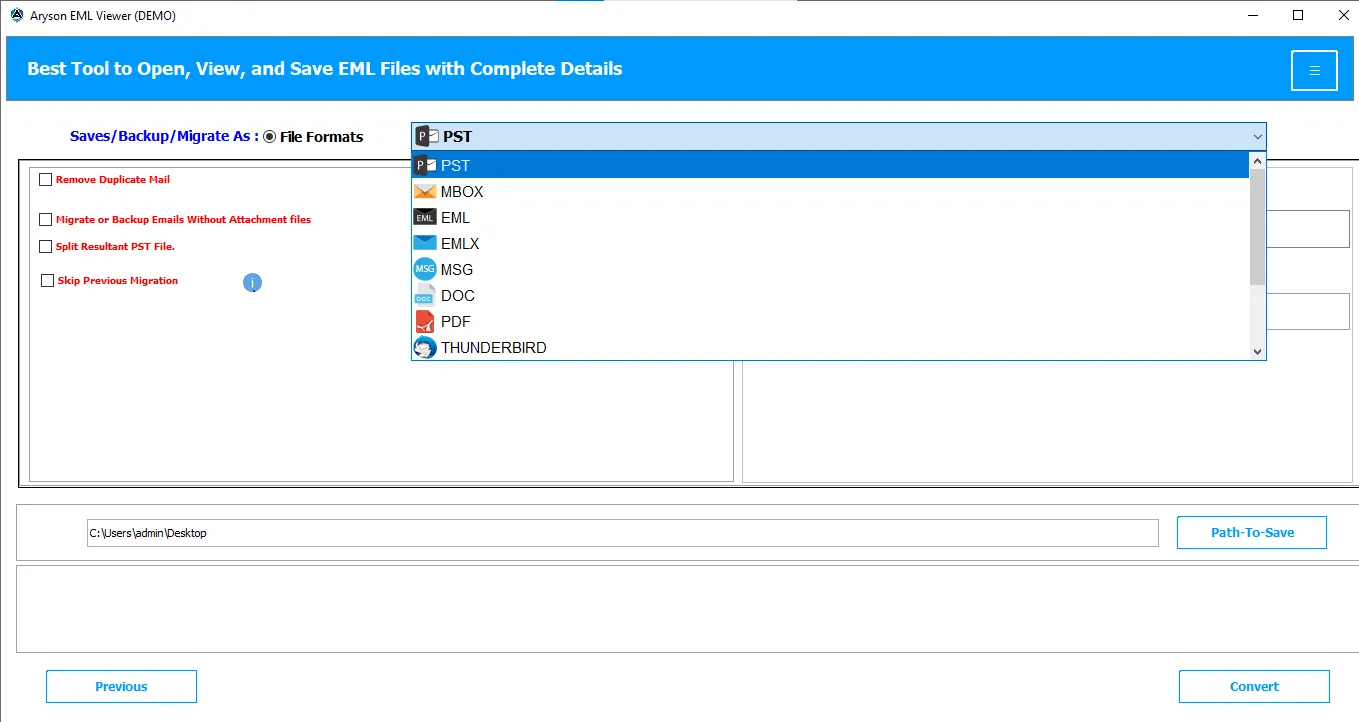Click the PST format icon in list
Viewport: 1359px width, 722px height.
pos(425,165)
